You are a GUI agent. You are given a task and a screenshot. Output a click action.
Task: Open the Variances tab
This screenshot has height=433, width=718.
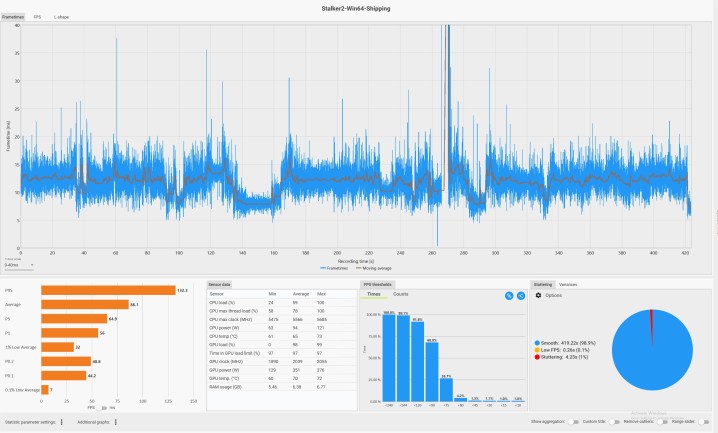568,285
